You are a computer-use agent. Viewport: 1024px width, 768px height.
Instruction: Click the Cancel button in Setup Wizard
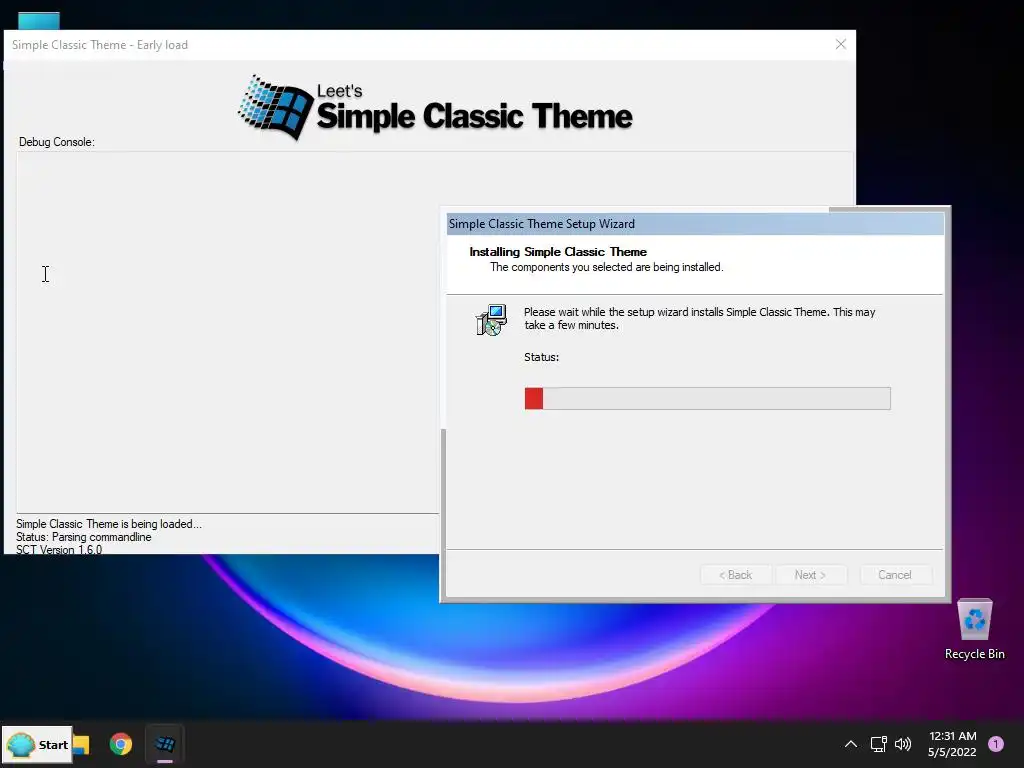(895, 575)
